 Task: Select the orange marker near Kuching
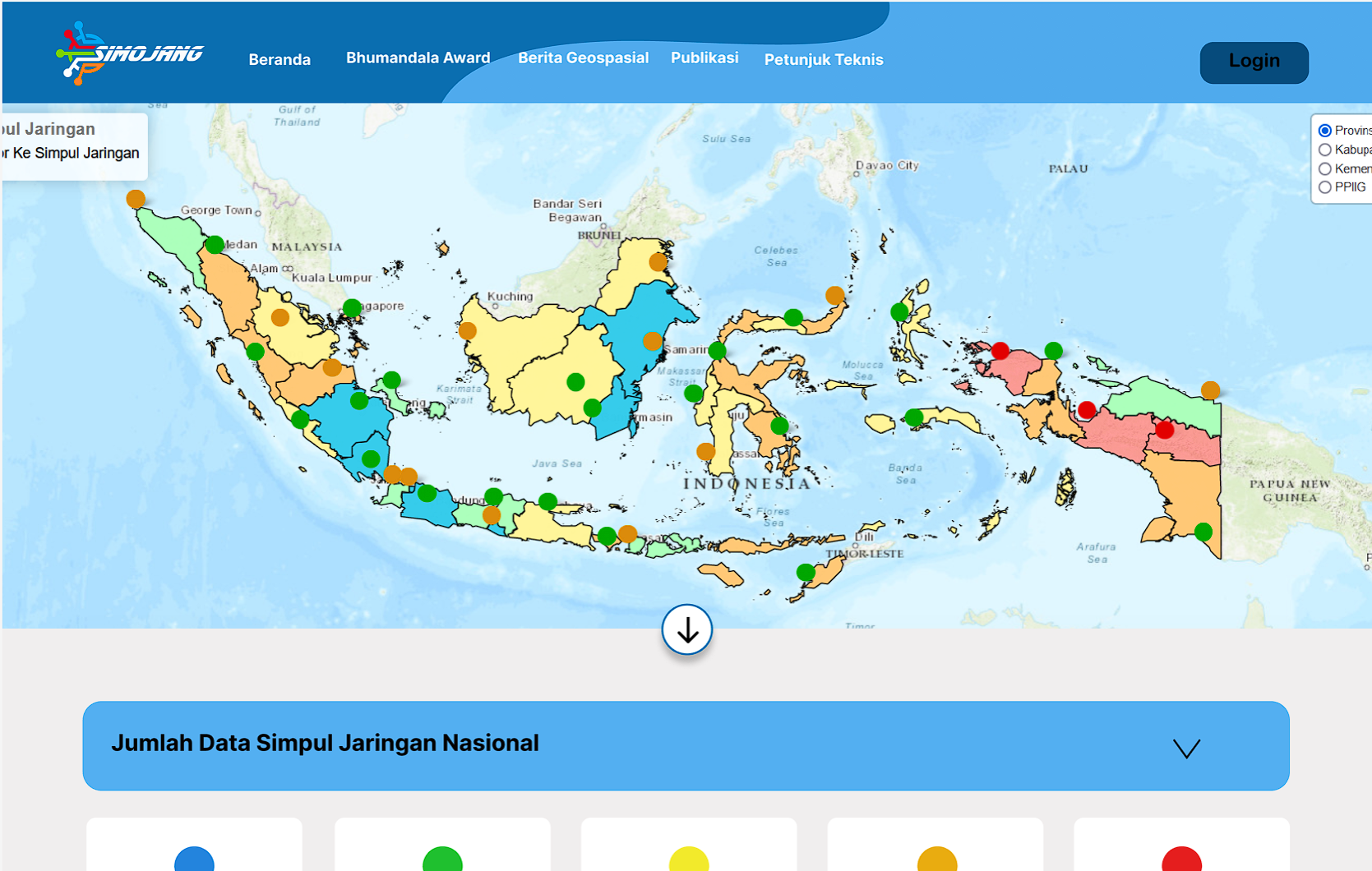pos(469,332)
